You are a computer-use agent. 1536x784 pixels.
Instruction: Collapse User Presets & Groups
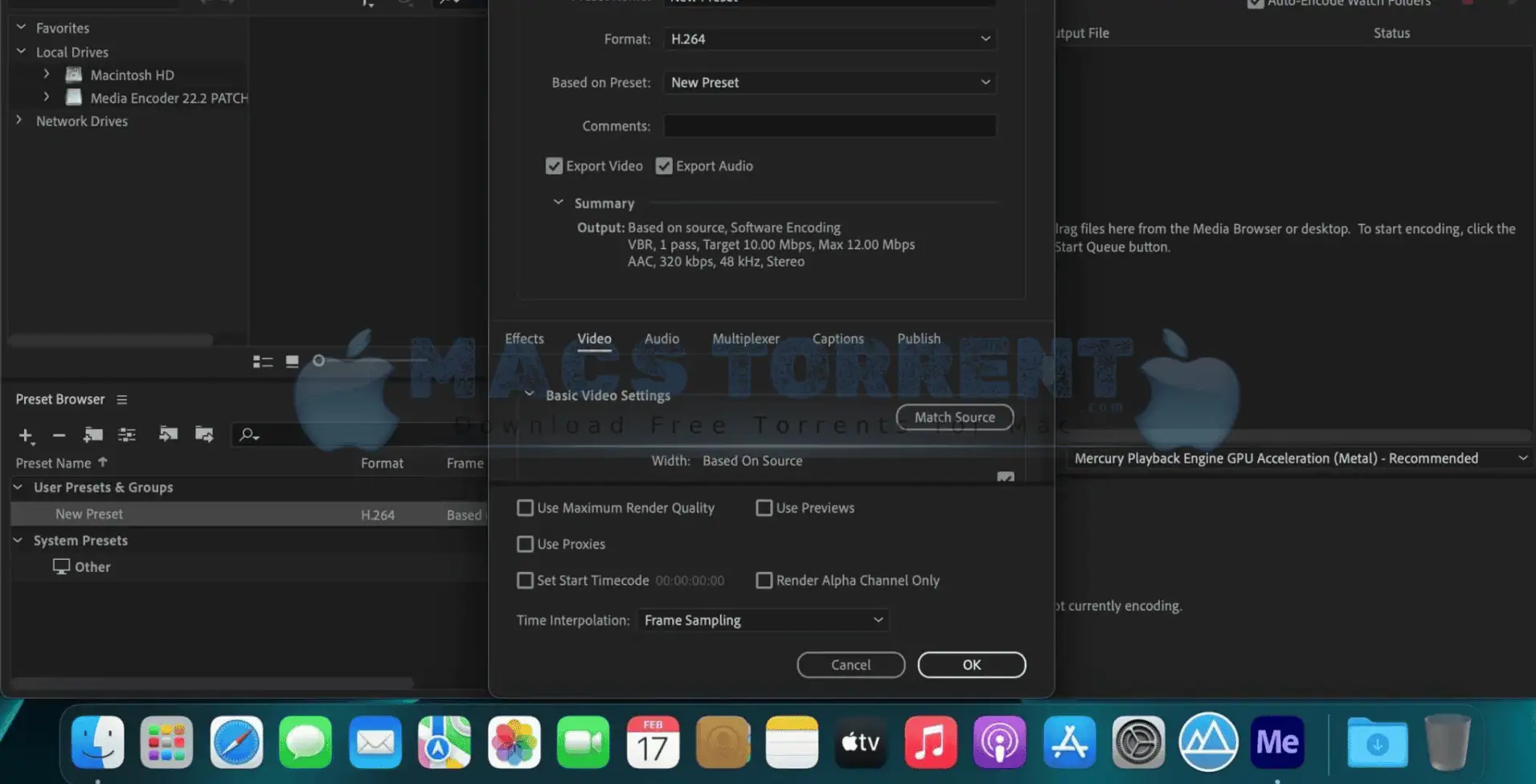(18, 487)
